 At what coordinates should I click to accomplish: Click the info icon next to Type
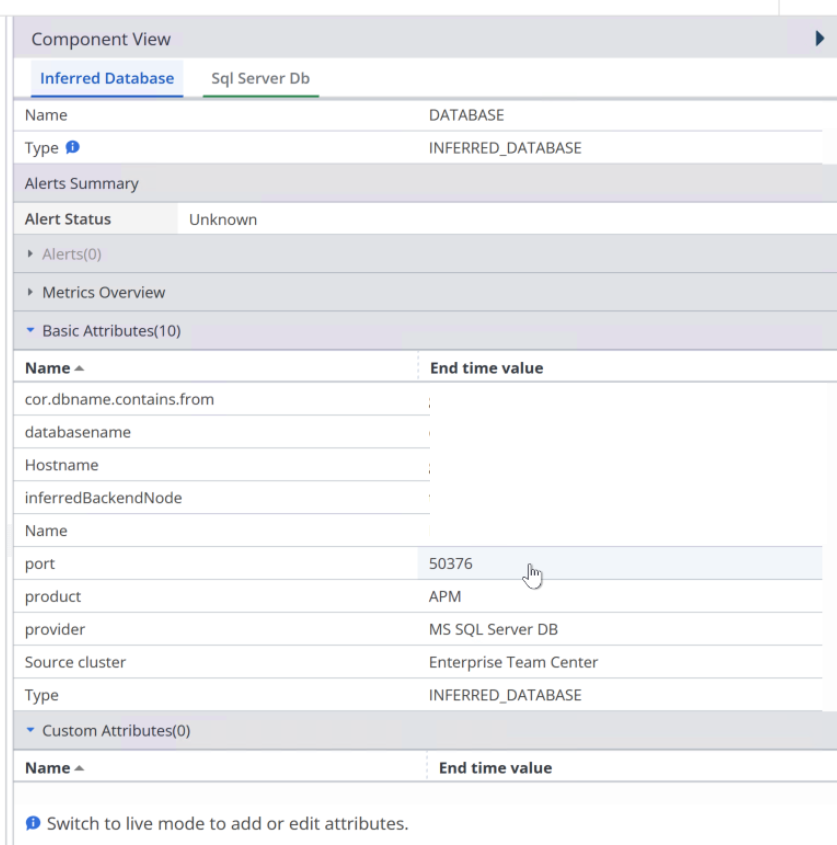click(72, 148)
